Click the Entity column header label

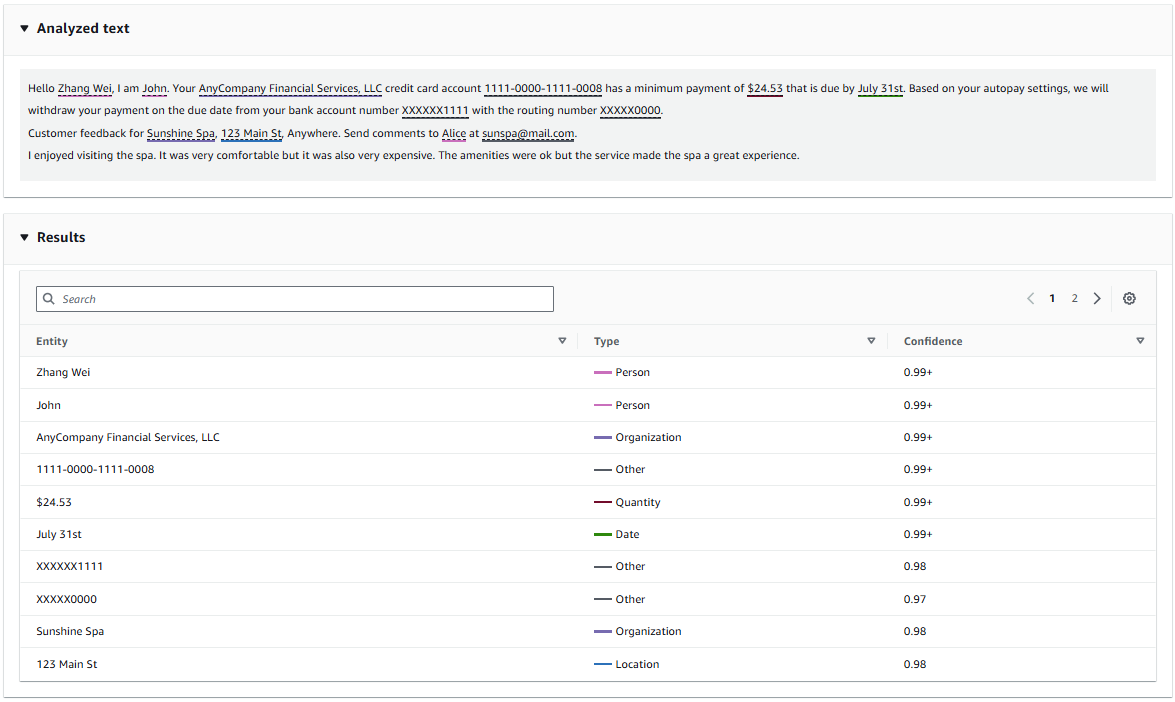[52, 341]
